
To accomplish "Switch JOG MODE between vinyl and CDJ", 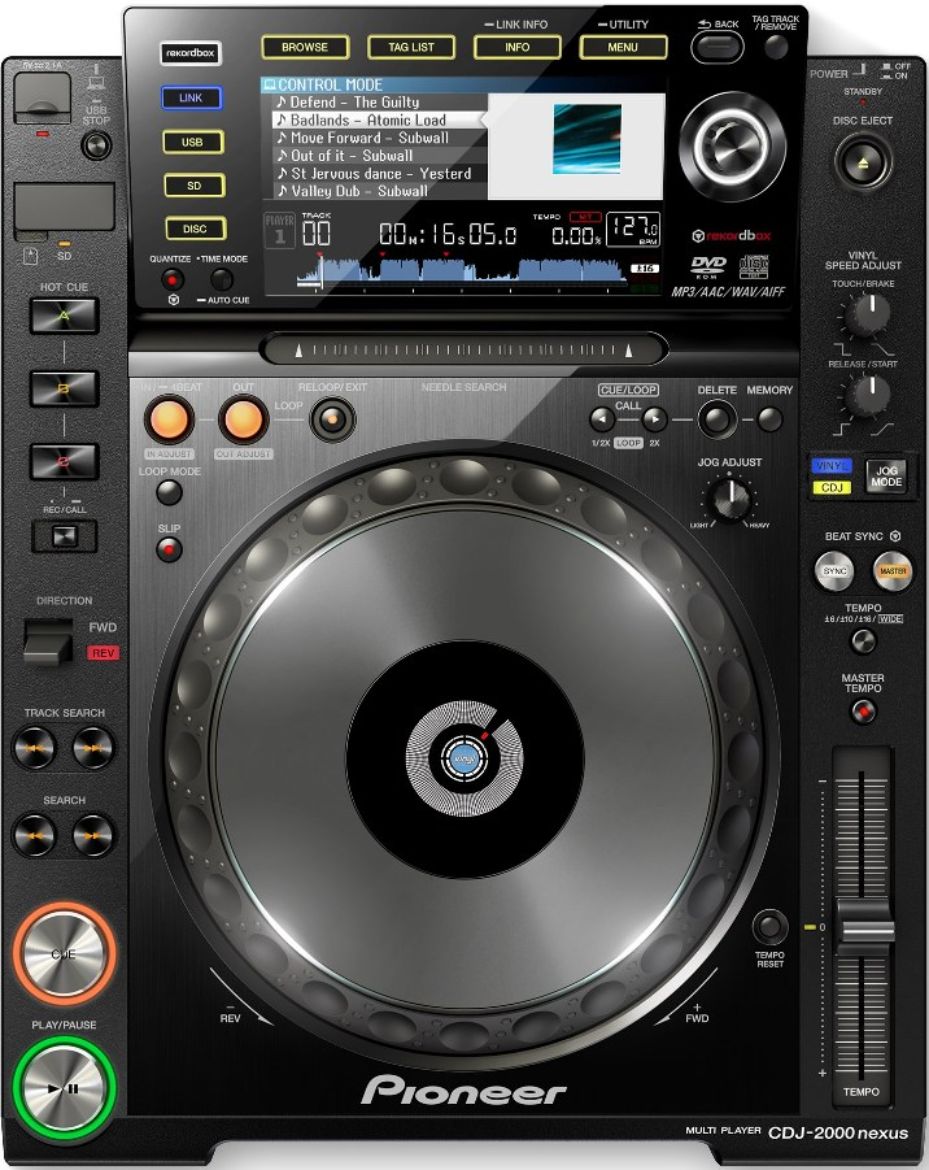I will [886, 477].
